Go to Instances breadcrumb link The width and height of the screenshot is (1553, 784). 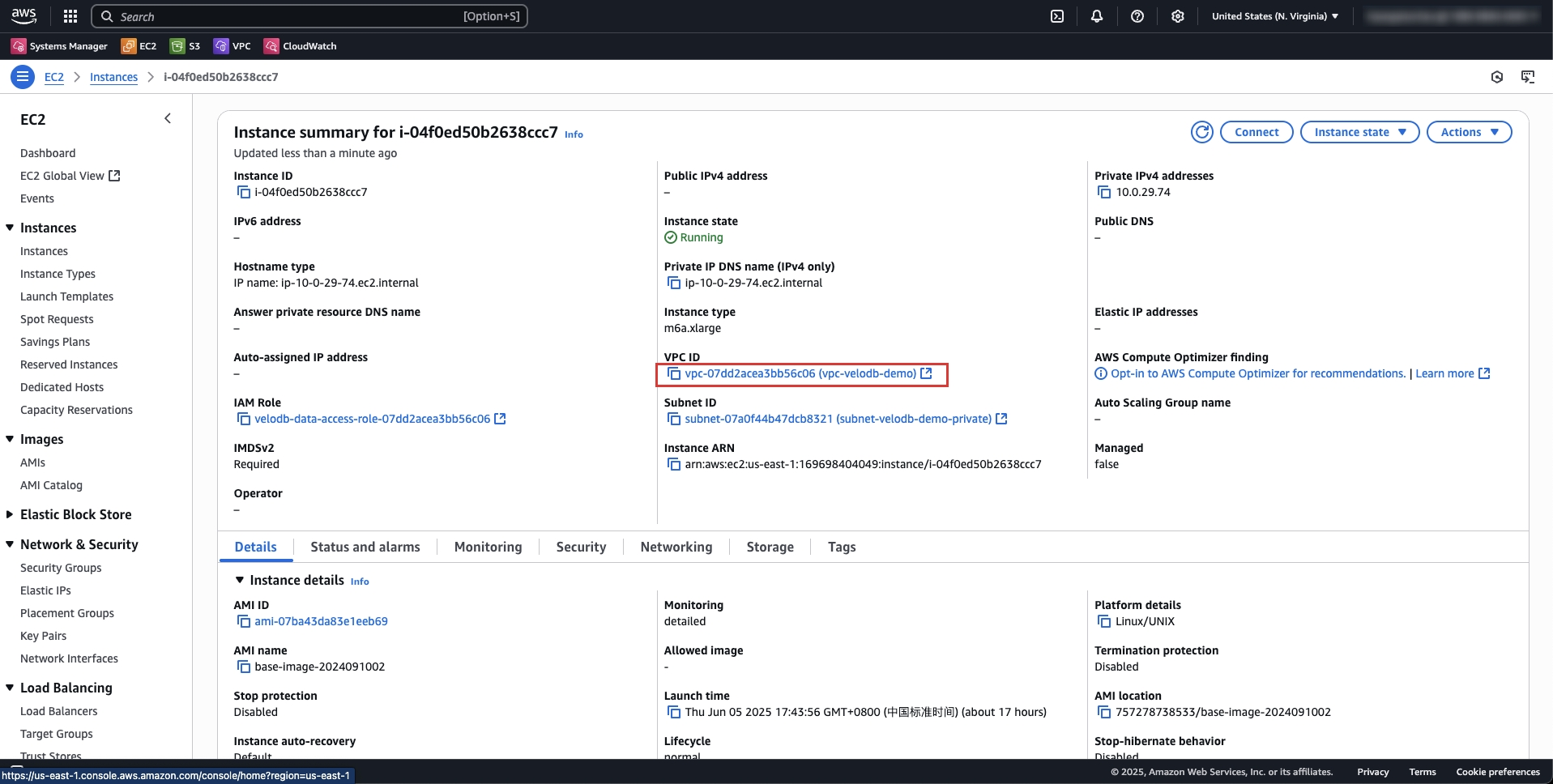tap(114, 77)
